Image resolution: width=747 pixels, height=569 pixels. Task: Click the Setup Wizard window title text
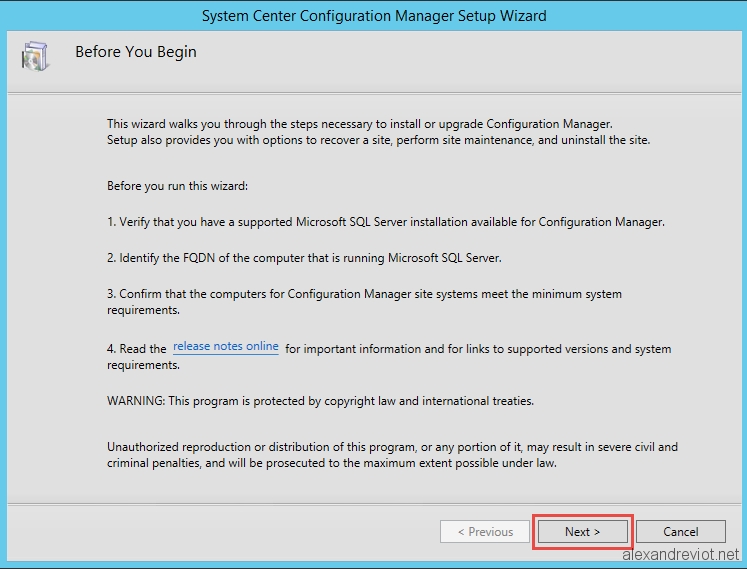pos(374,16)
